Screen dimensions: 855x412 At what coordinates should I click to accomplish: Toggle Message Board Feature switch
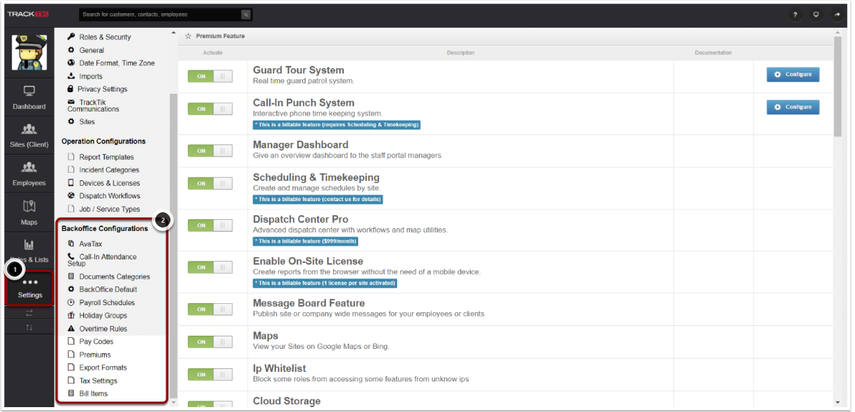(210, 310)
